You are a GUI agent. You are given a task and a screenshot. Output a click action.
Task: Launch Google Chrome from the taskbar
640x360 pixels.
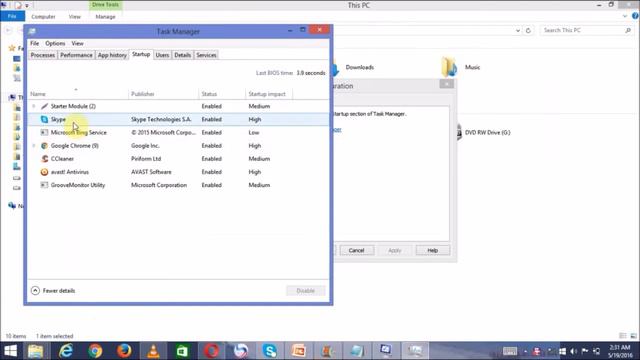click(x=95, y=351)
